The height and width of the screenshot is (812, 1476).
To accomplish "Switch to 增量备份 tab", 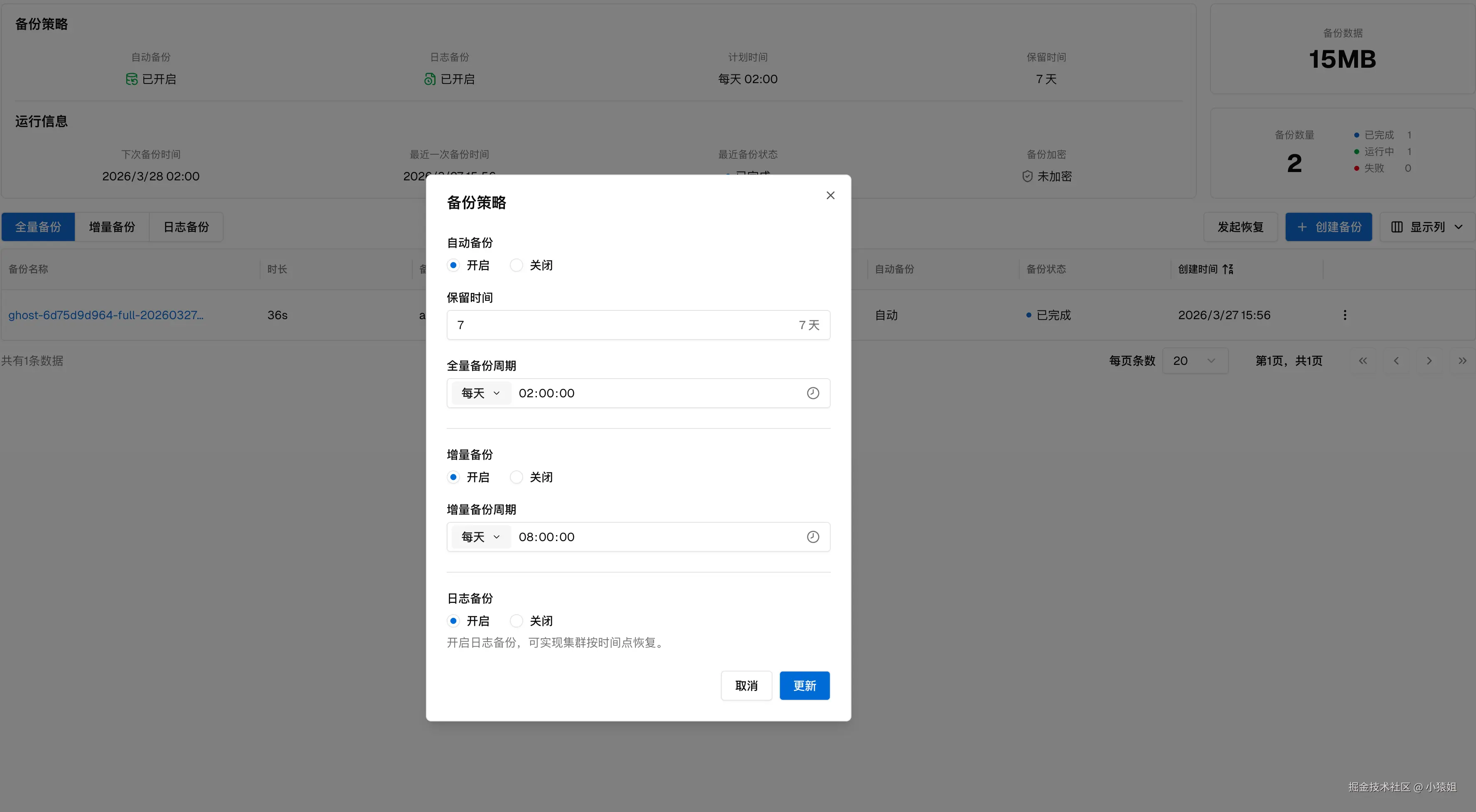I will tap(112, 227).
